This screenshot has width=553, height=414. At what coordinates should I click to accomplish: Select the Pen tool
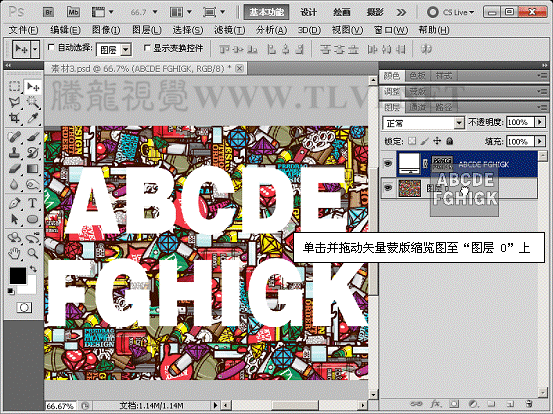click(x=14, y=203)
